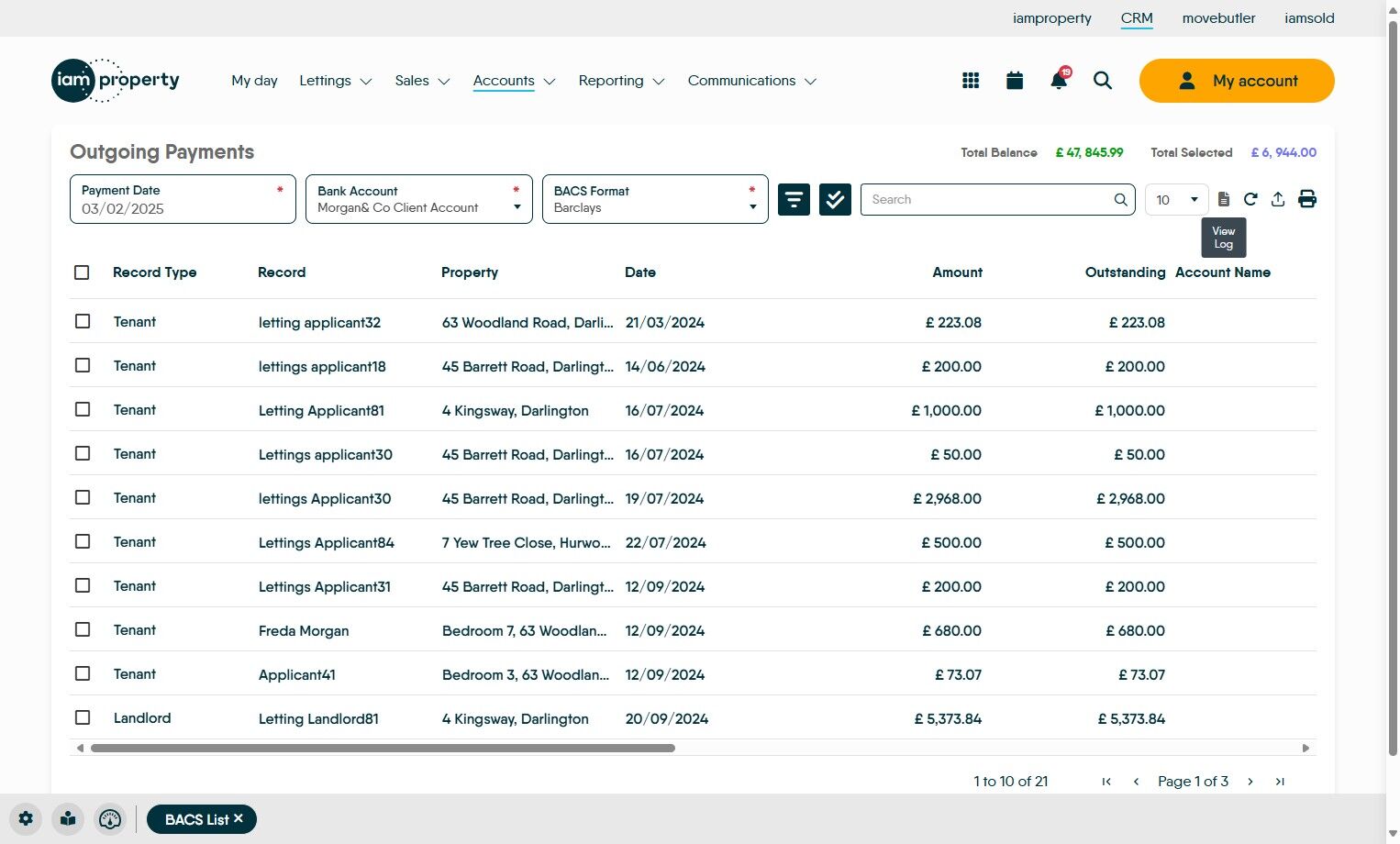The image size is (1400, 844).
Task: Open the apps grid icon
Action: click(971, 81)
